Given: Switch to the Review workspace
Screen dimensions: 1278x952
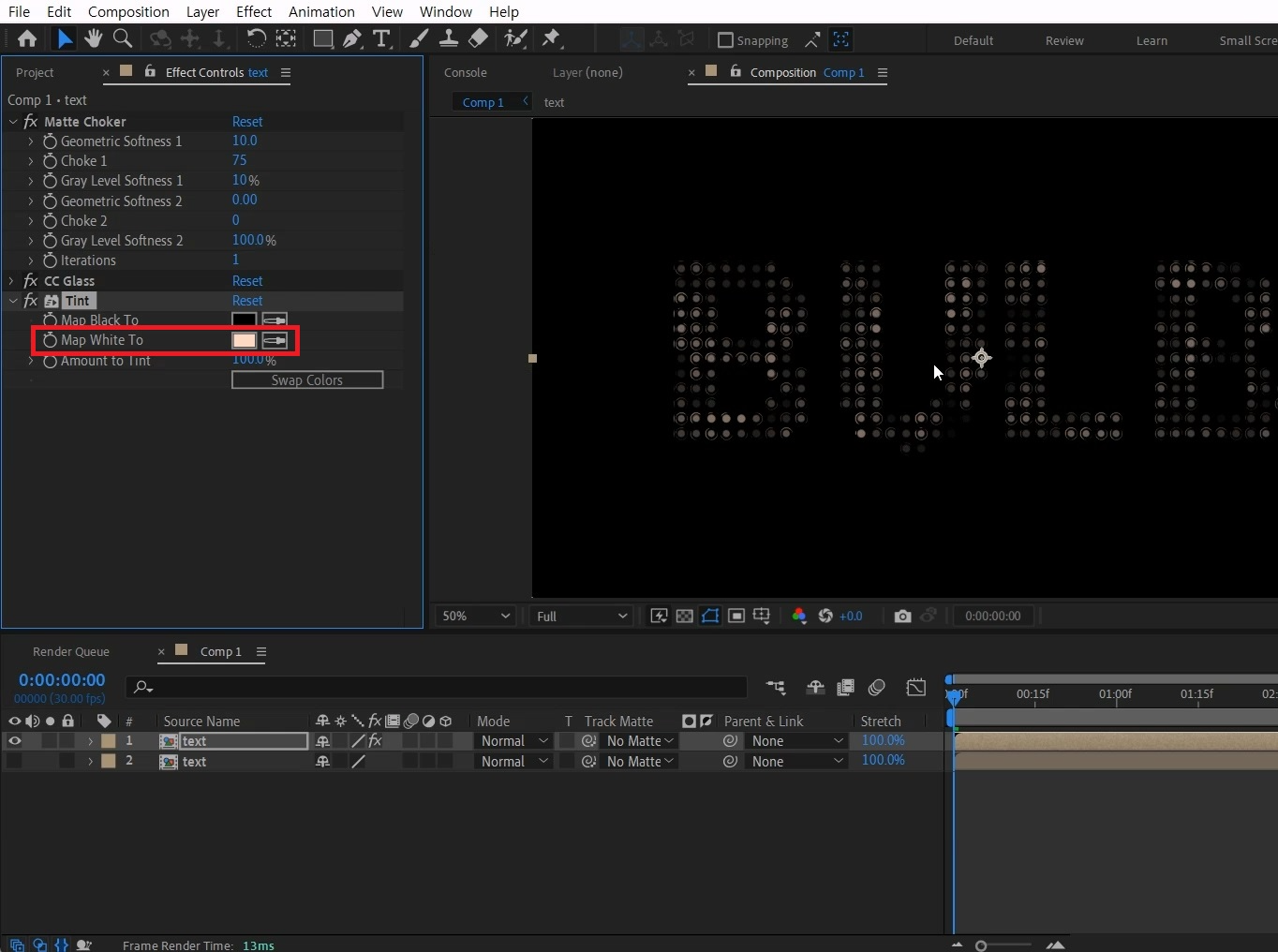Looking at the screenshot, I should tap(1064, 40).
